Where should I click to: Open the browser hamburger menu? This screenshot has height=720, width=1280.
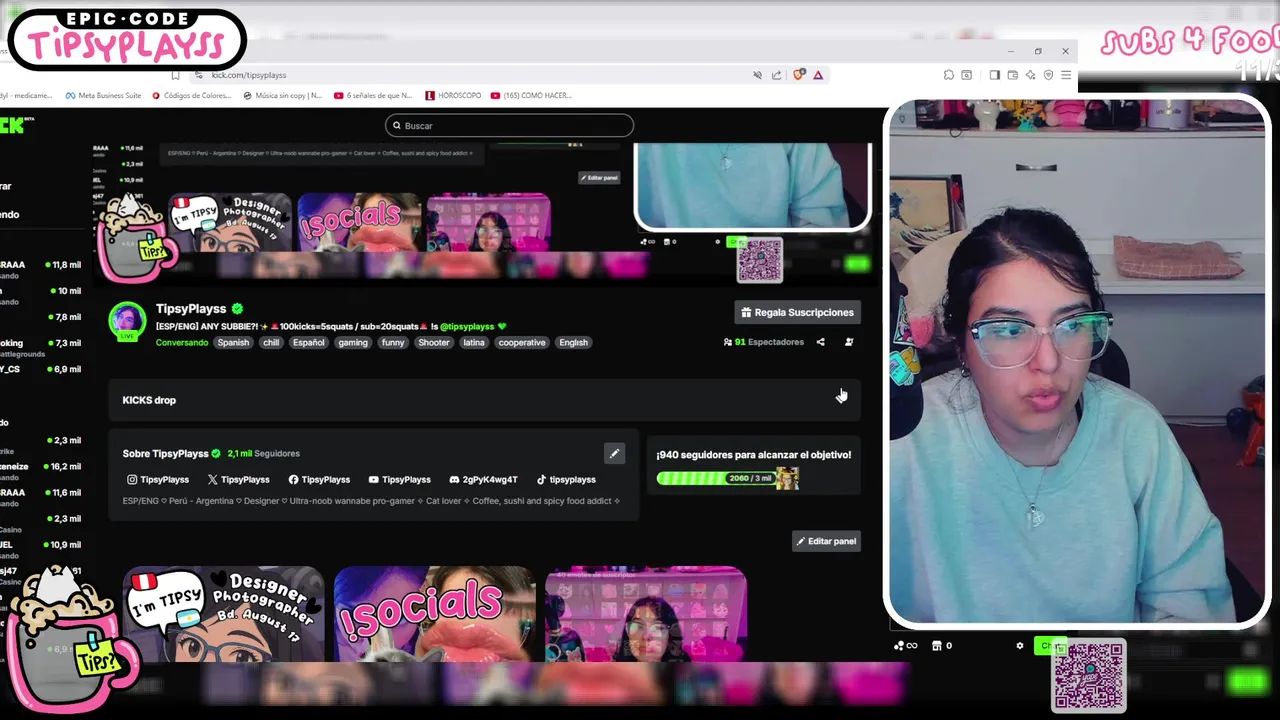click(1066, 75)
